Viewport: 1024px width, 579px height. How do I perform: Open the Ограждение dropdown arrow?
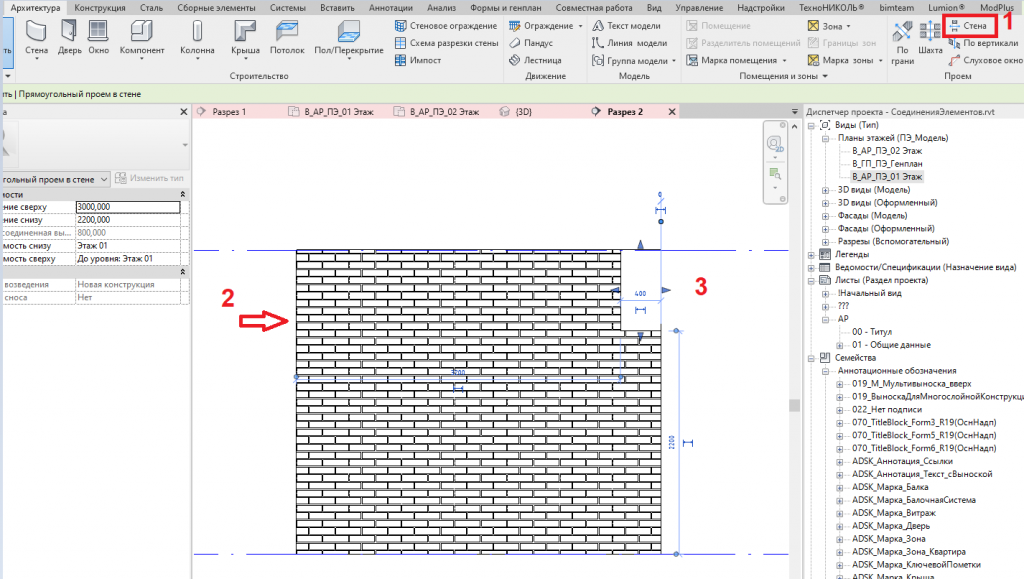pyautogui.click(x=580, y=26)
